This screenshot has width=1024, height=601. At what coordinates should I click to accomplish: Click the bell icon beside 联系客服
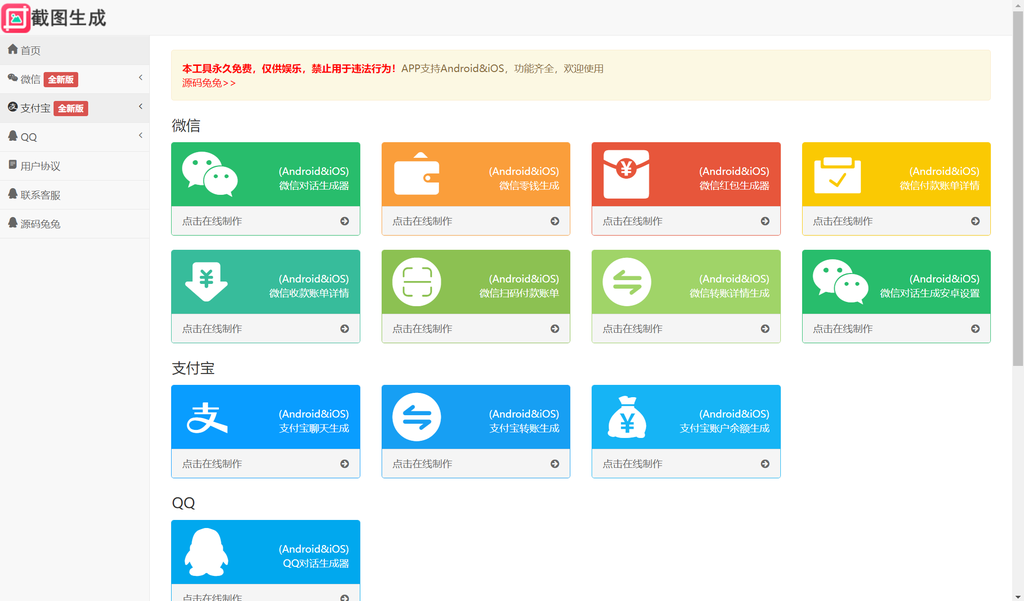tap(12, 193)
